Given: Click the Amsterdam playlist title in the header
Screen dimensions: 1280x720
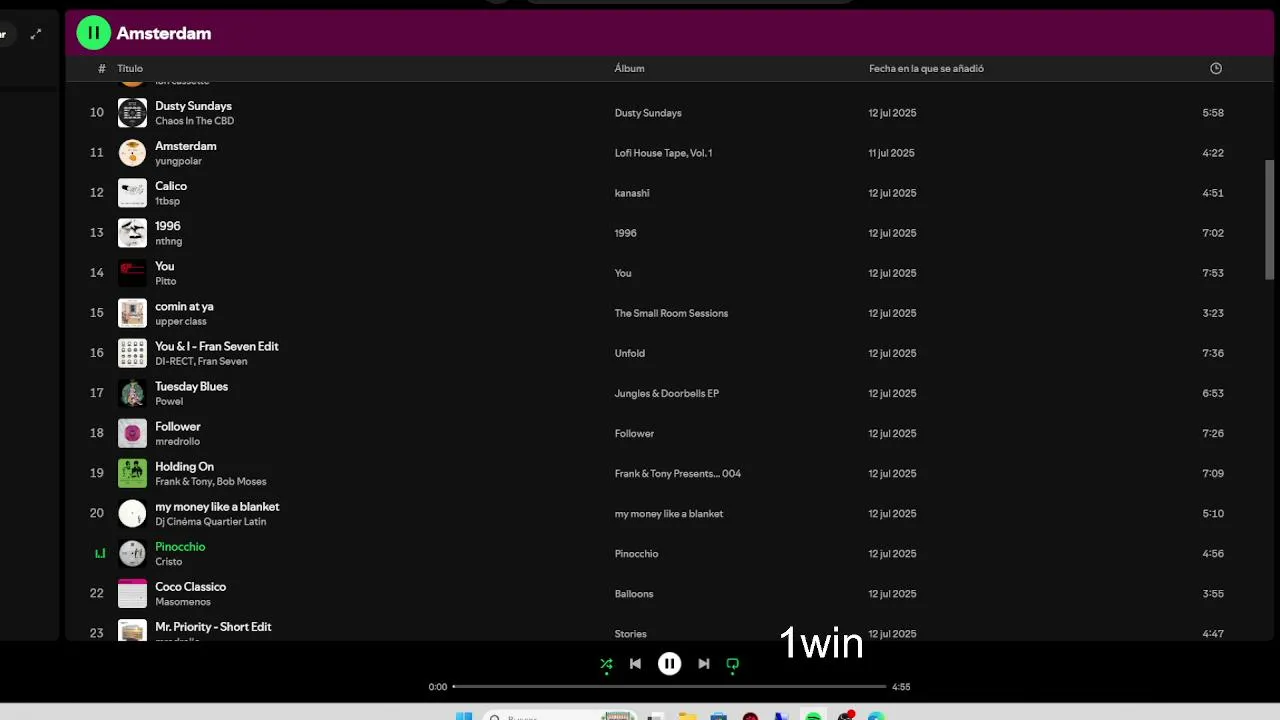Looking at the screenshot, I should pos(164,33).
